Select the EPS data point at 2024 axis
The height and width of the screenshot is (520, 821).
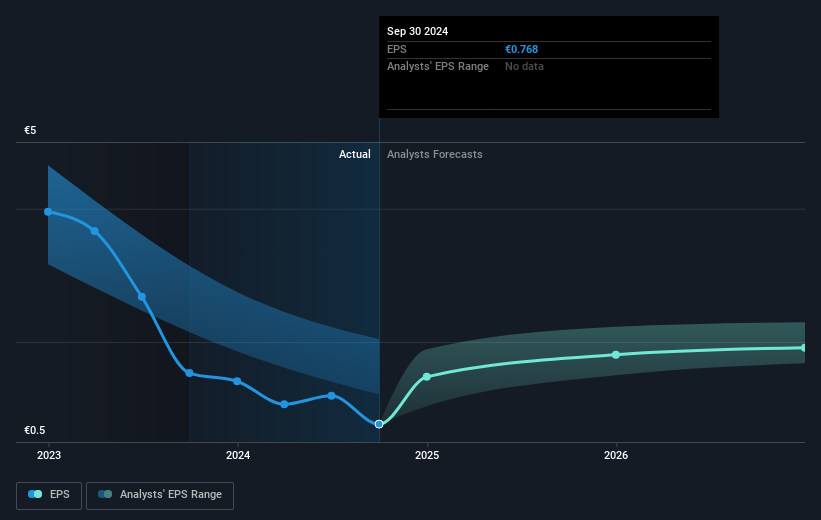pos(237,381)
